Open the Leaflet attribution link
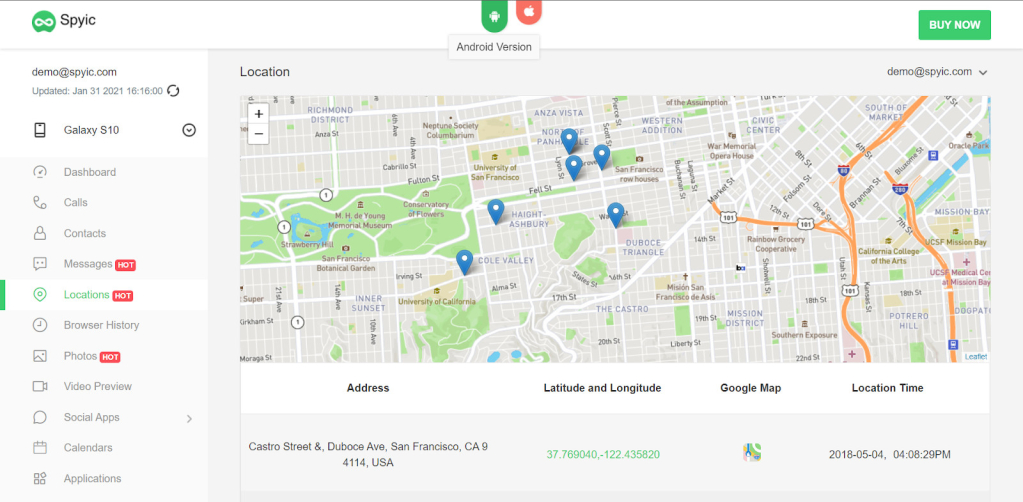Screen dimensions: 1023x502 pos(977,356)
